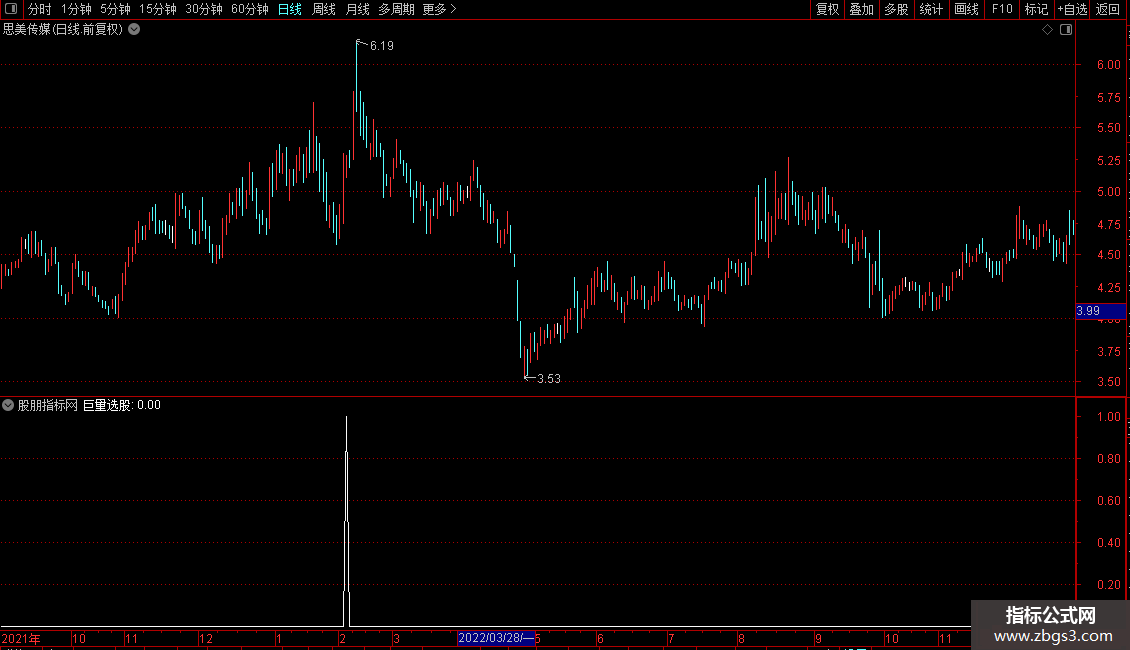The width and height of the screenshot is (1130, 650).
Task: Open F10 company information
Action: tap(1002, 9)
